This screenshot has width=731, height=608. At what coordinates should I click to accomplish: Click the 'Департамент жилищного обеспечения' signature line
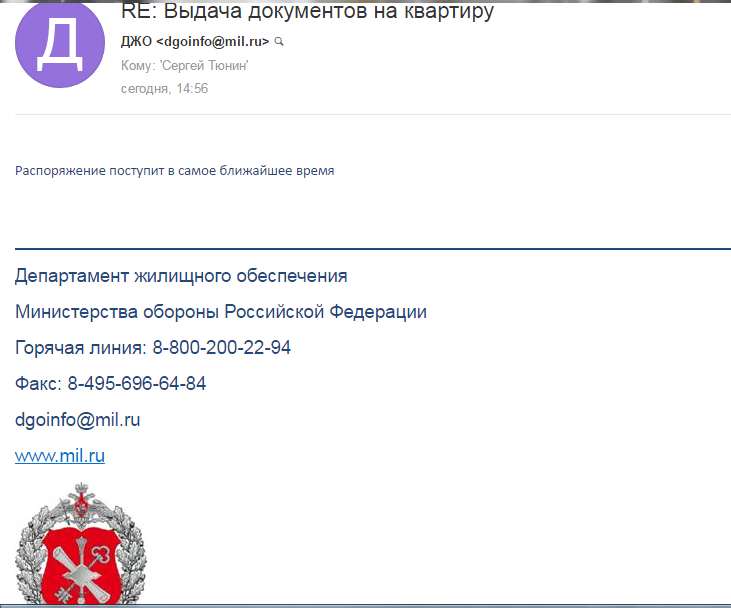(x=181, y=276)
